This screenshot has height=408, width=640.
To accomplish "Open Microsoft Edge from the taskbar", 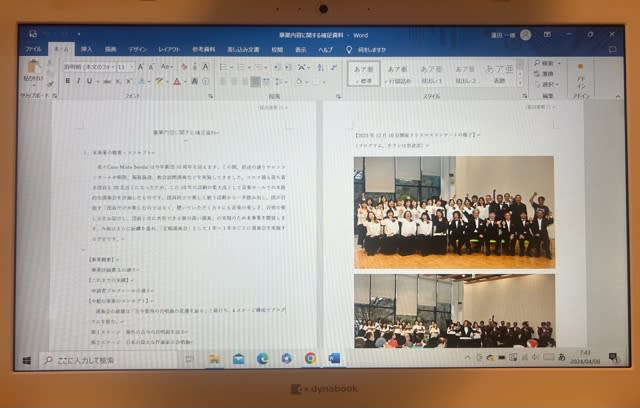I will click(262, 359).
